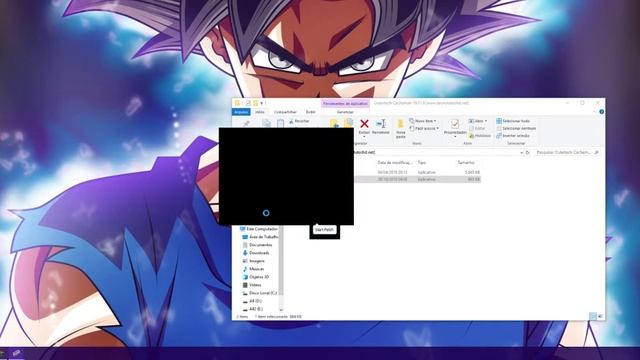Click the Tamanho column header
Screen dimensions: 640x360
point(466,162)
